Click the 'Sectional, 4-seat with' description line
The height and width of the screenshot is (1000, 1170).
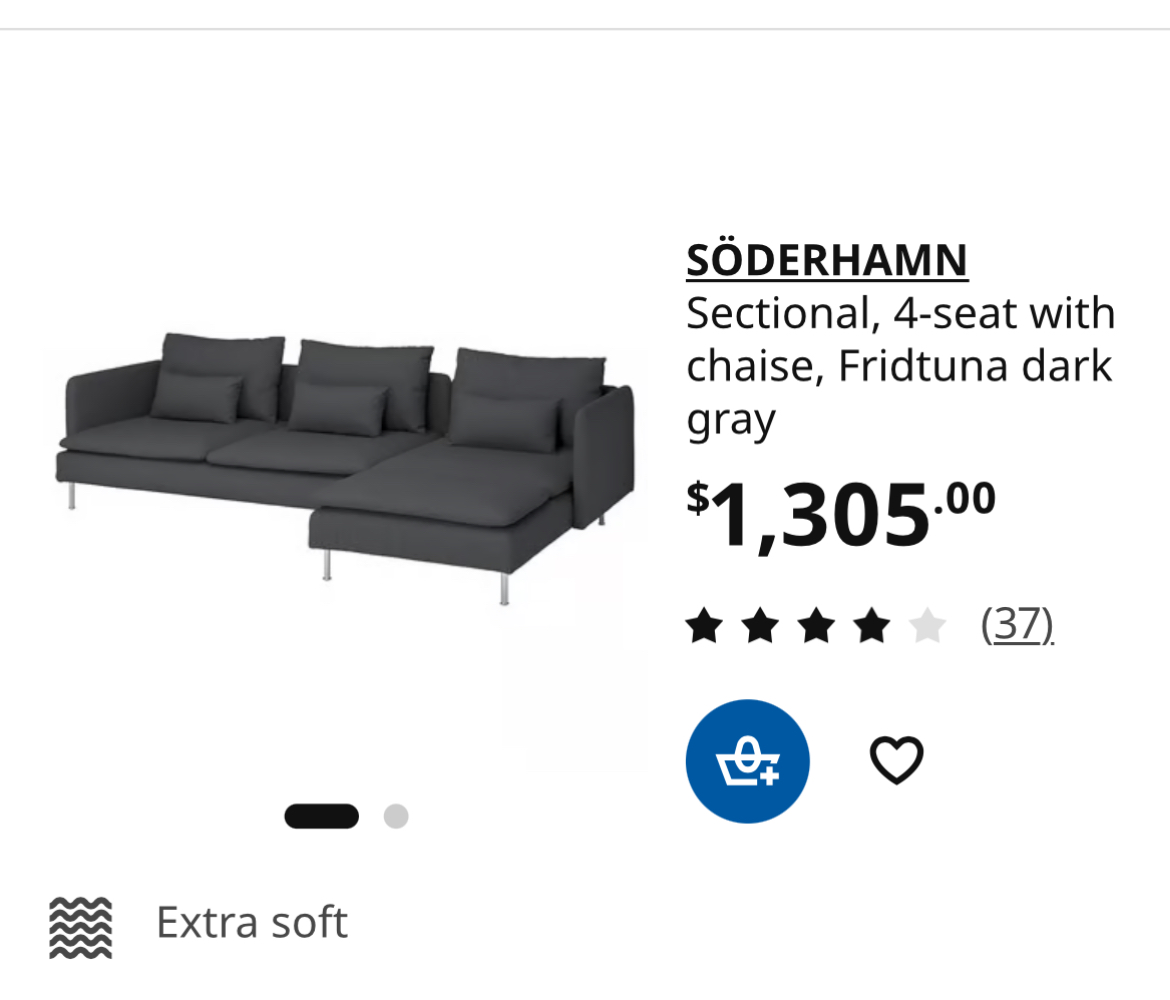[900, 314]
